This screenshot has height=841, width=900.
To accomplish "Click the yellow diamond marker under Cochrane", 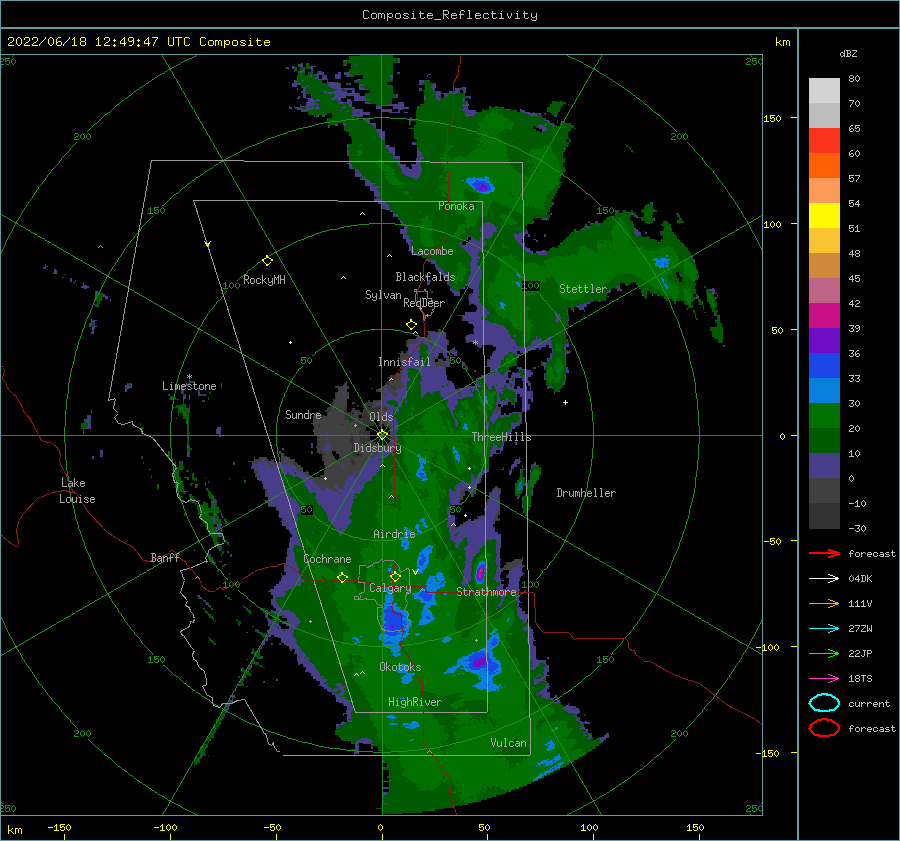I will click(x=343, y=577).
